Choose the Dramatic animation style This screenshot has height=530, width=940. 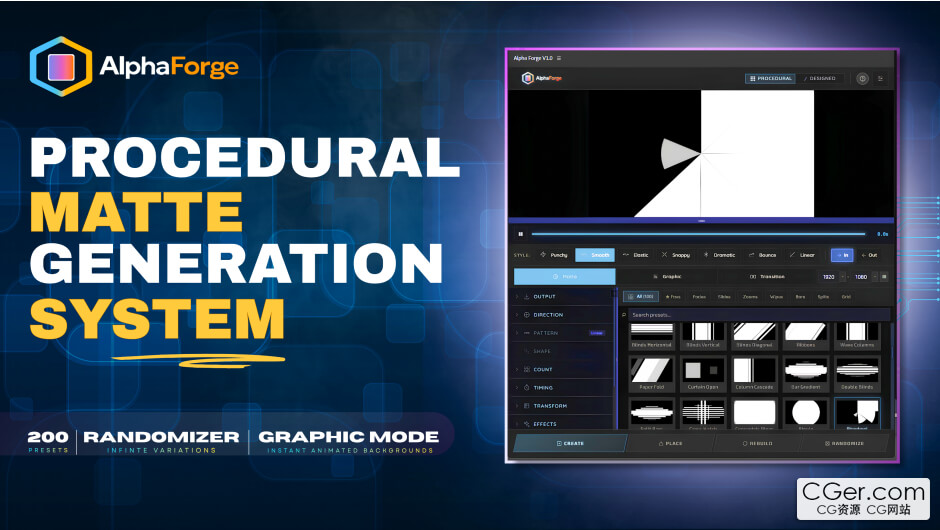tap(719, 255)
